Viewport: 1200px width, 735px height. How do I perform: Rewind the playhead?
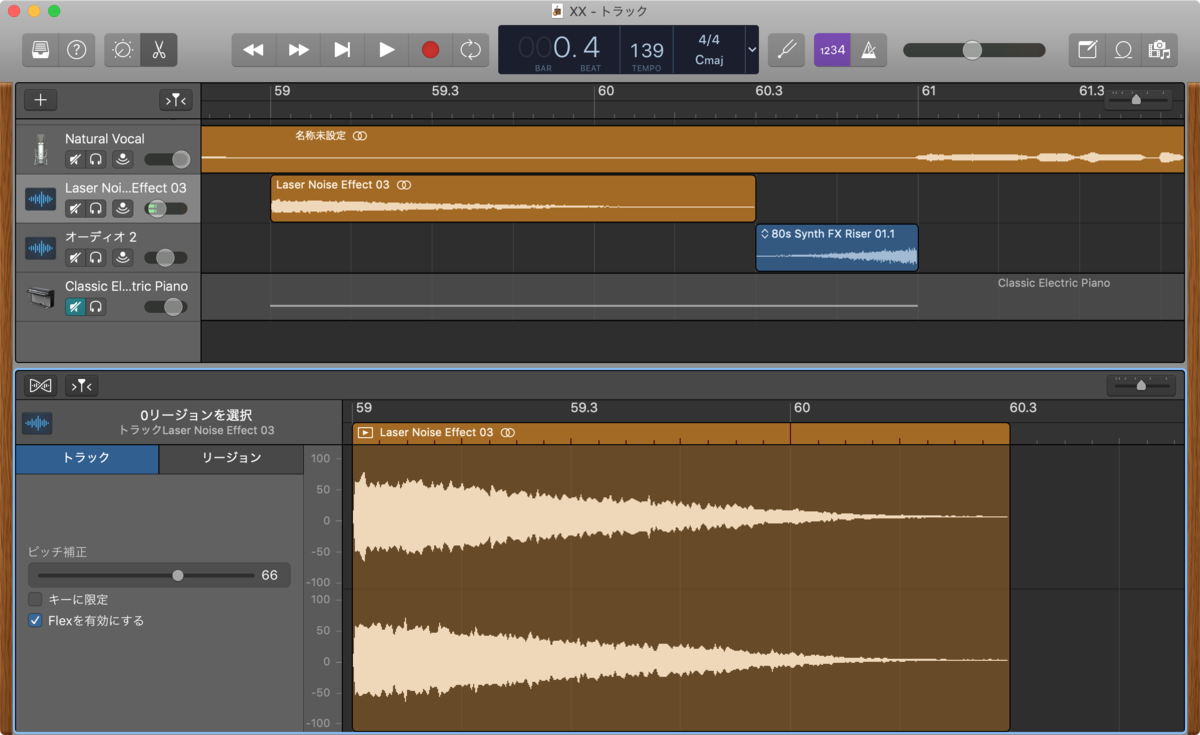254,50
